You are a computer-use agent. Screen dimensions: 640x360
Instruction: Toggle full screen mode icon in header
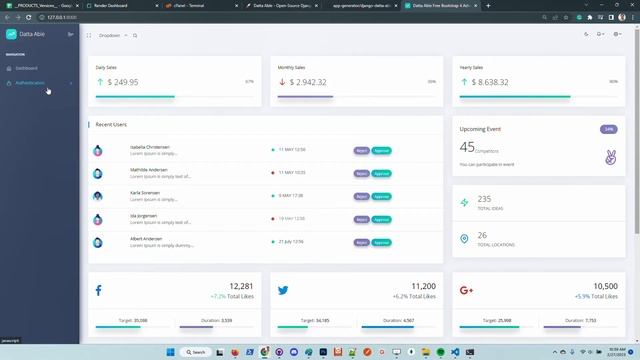[x=89, y=36]
